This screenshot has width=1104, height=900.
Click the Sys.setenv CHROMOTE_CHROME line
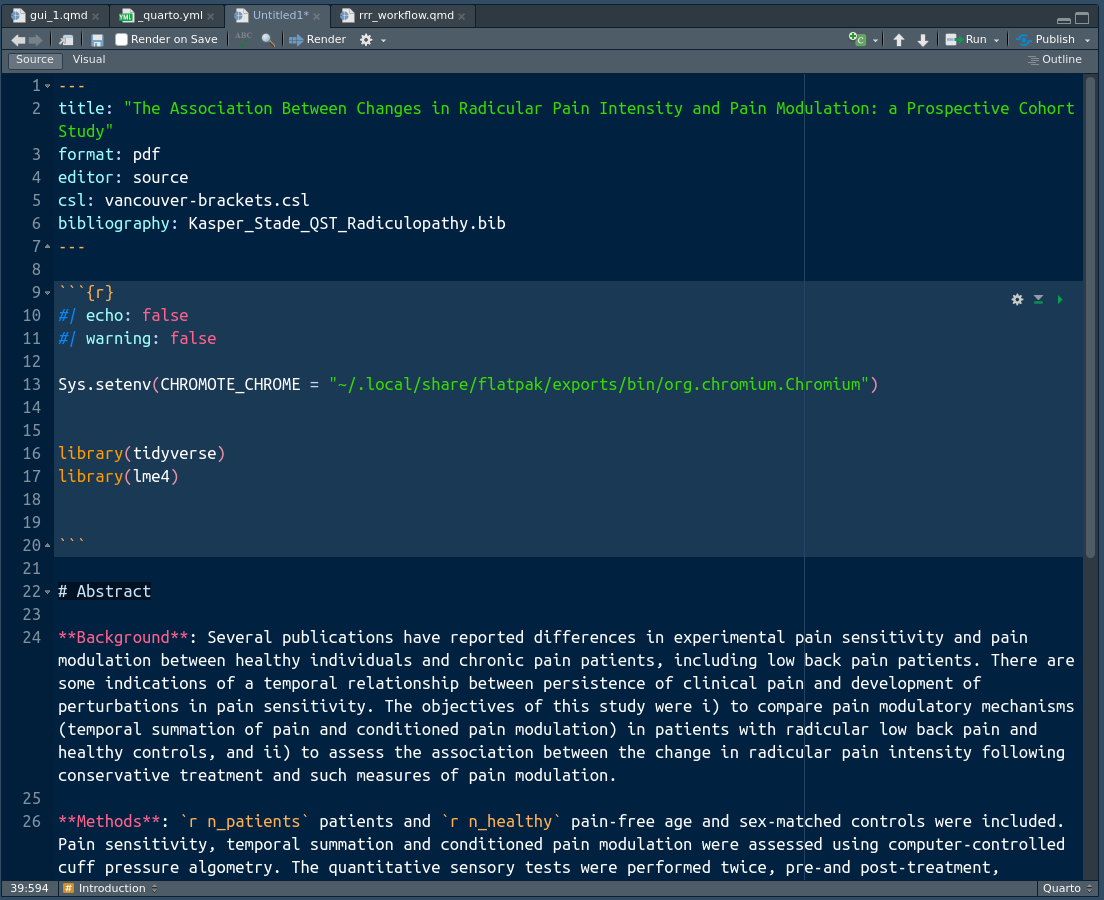tap(468, 385)
